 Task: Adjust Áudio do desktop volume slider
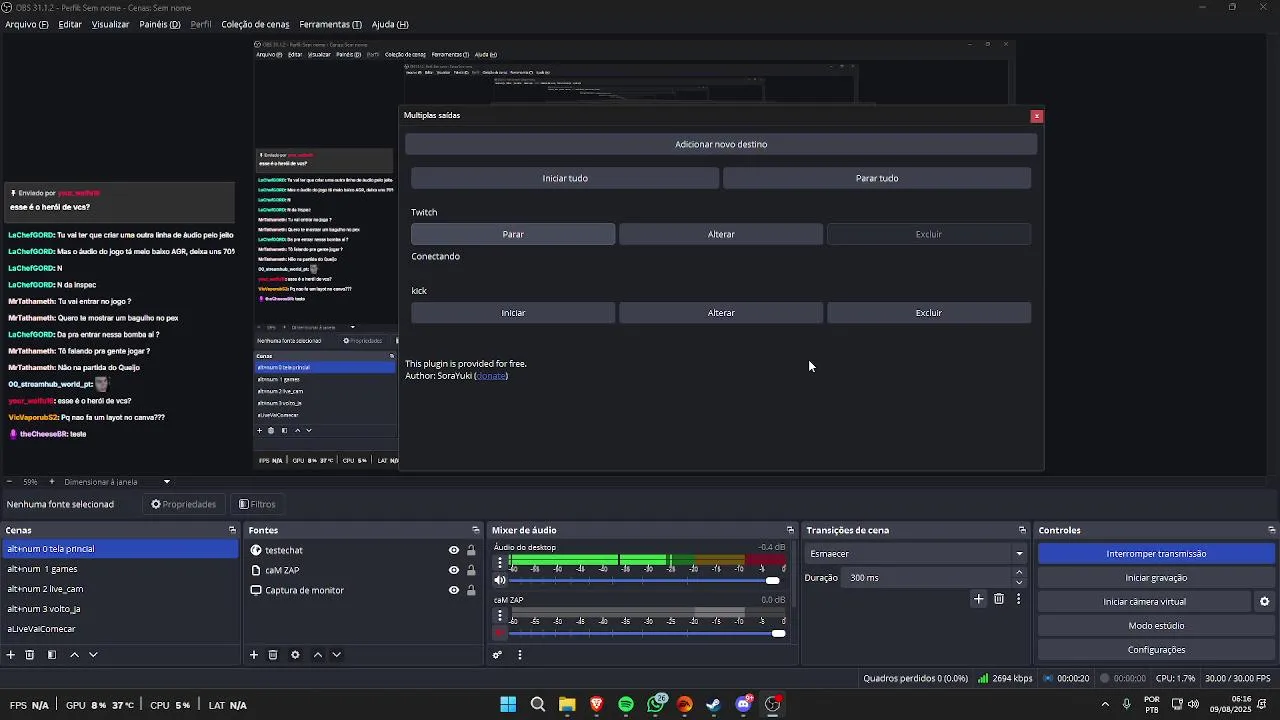pos(645,580)
